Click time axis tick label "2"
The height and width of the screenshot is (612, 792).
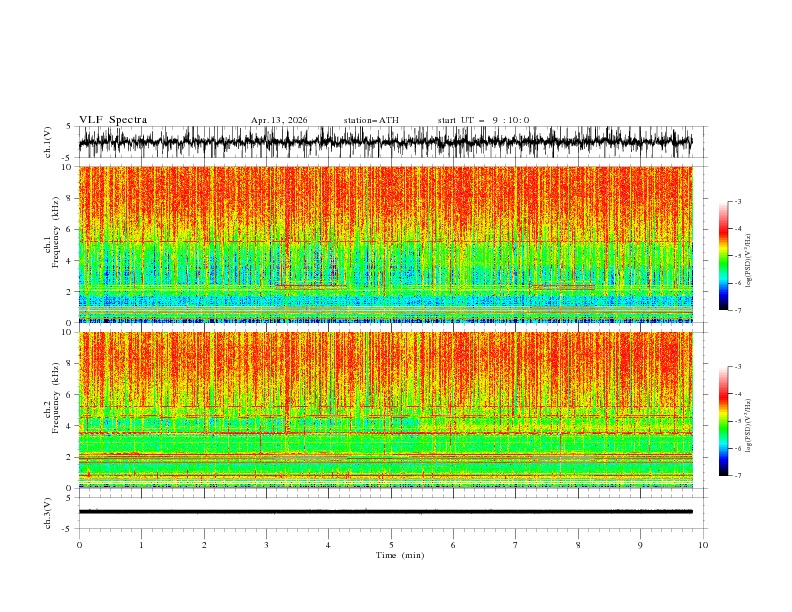click(x=204, y=545)
